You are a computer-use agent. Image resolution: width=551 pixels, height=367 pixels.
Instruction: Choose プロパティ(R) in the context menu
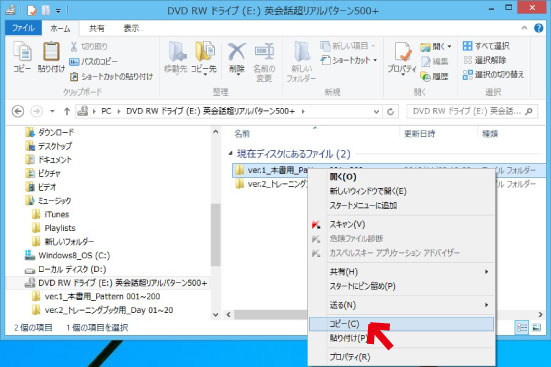click(401, 357)
